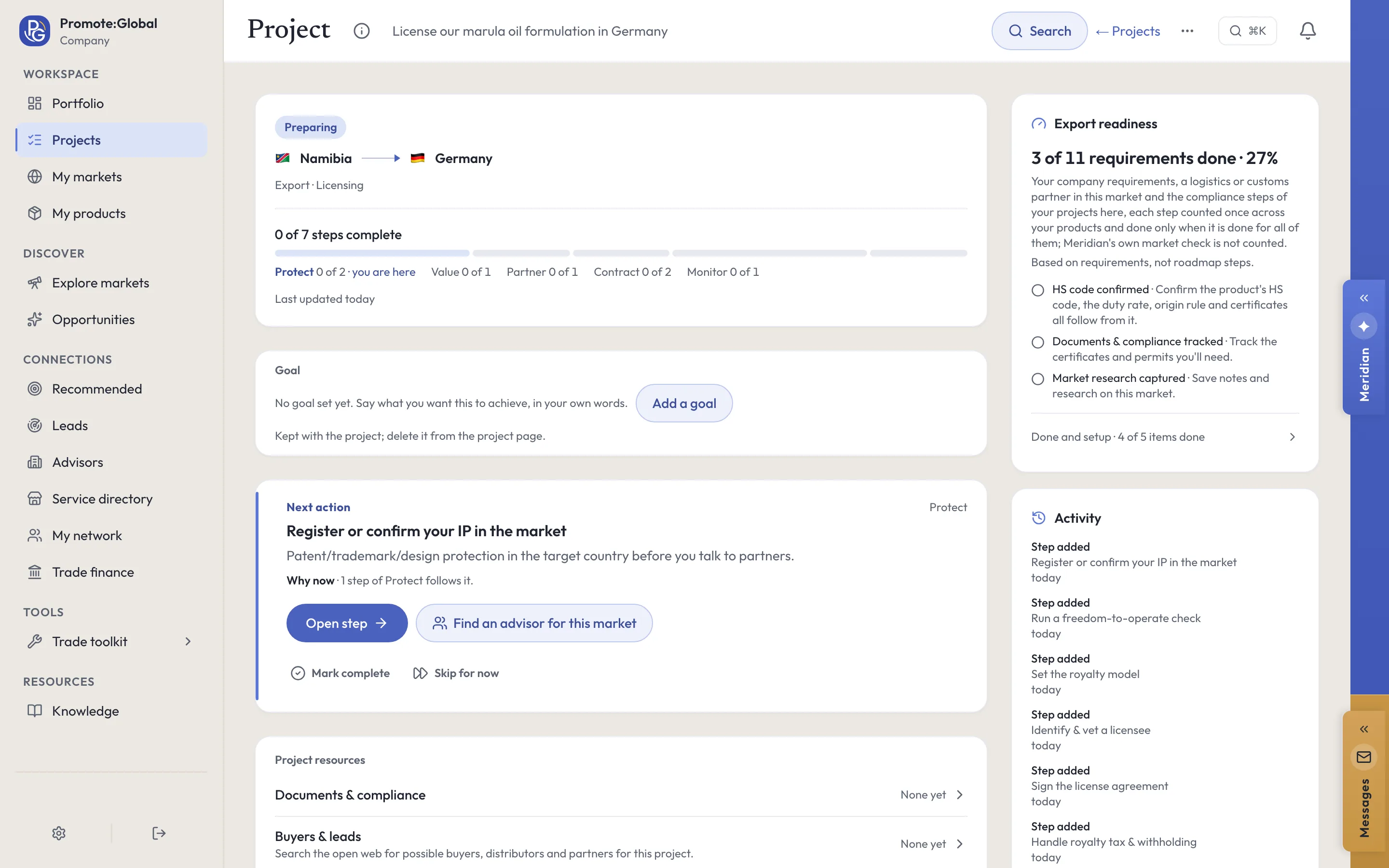The height and width of the screenshot is (868, 1389).
Task: Click the Meridian sparkle icon
Action: pos(1364,326)
